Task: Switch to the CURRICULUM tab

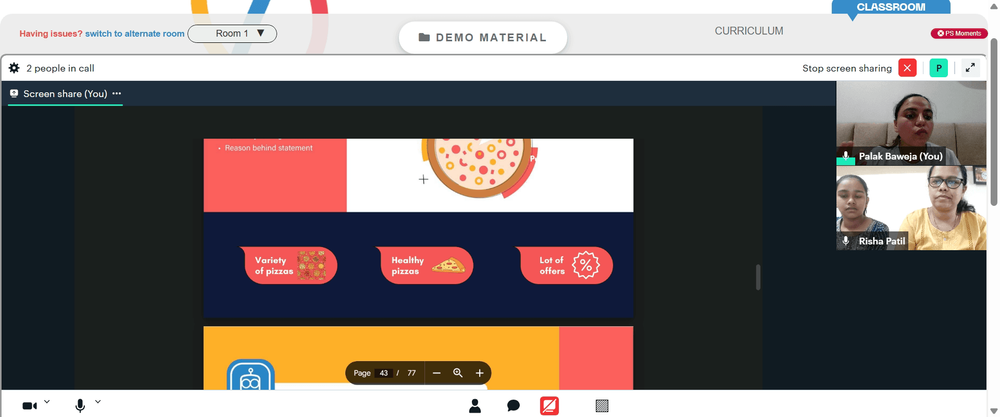Action: [x=749, y=31]
